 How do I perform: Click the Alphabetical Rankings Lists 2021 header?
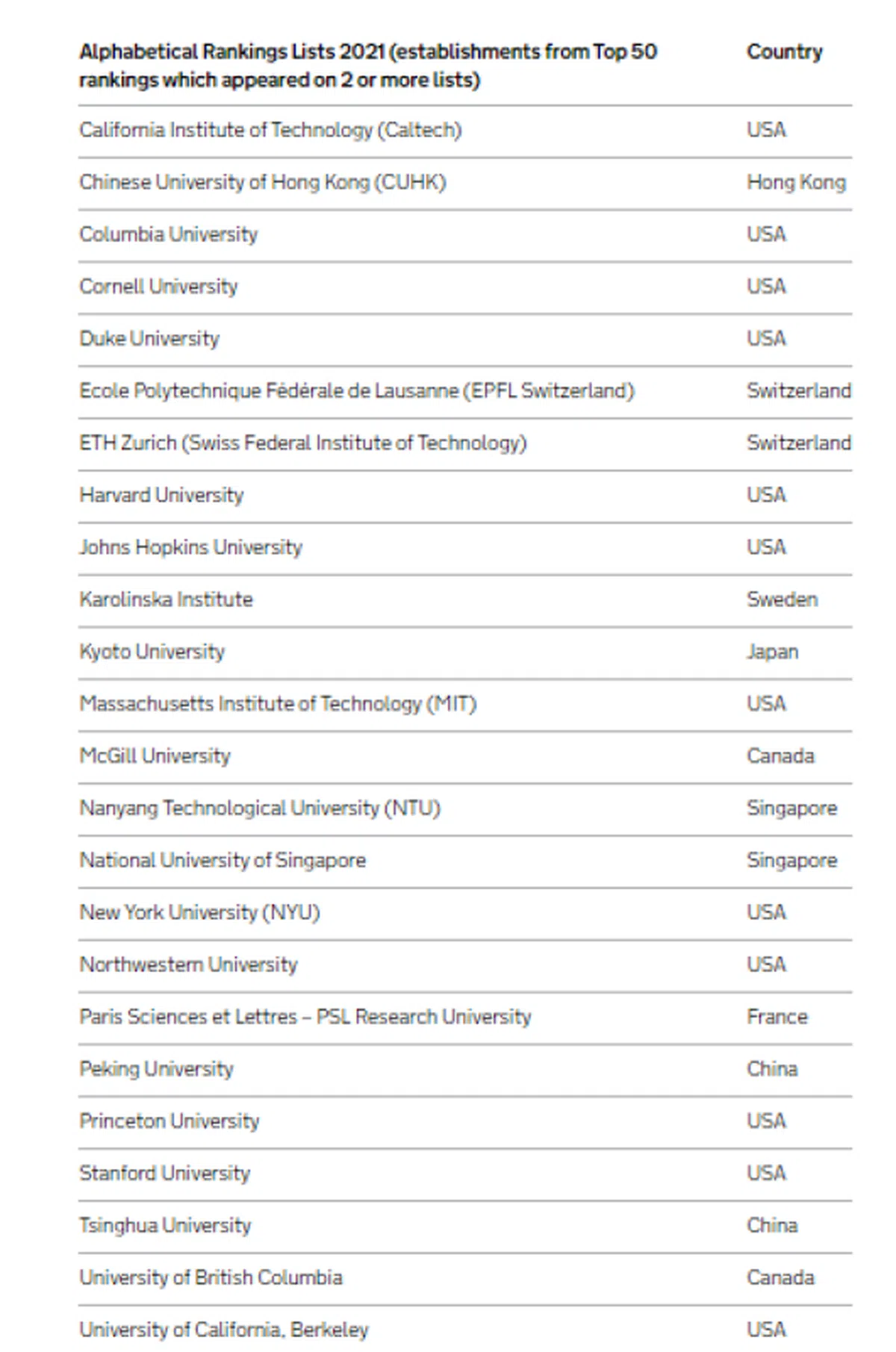[367, 66]
